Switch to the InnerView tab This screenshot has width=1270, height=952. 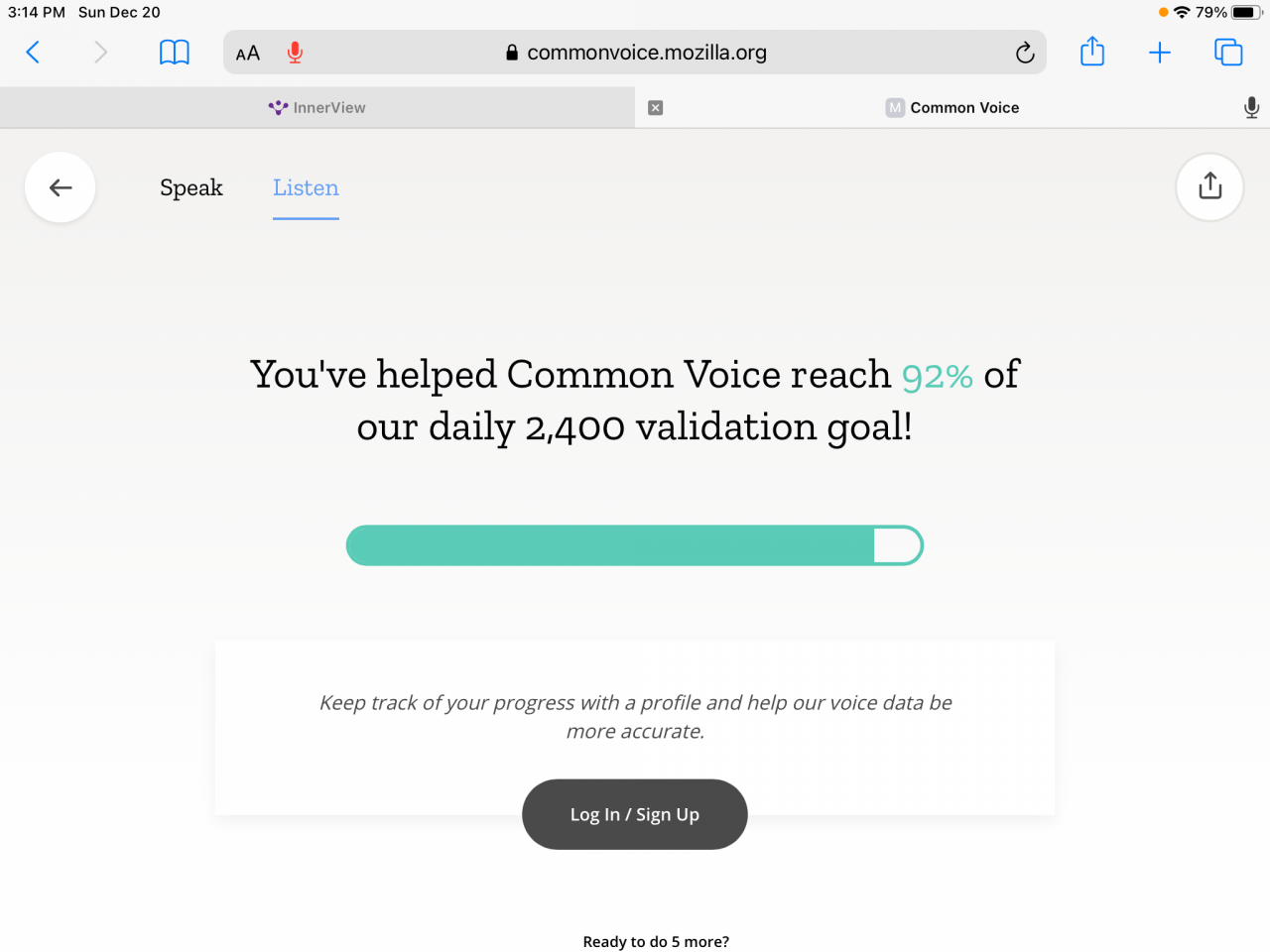click(x=317, y=107)
